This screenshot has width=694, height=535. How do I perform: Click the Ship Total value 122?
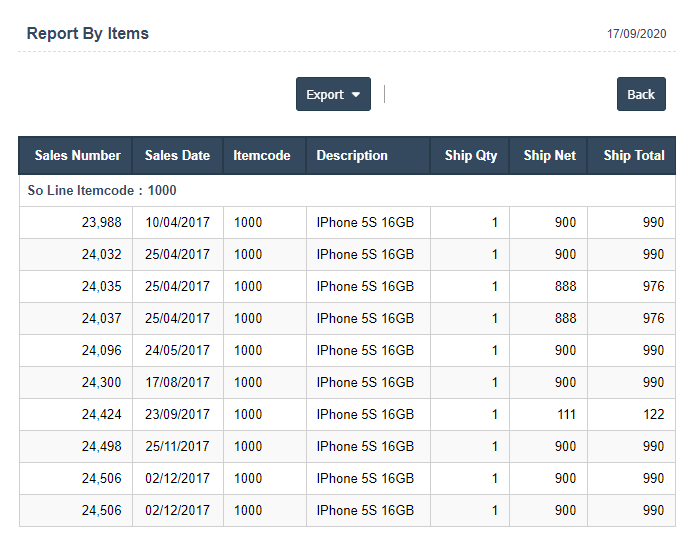[x=652, y=414]
